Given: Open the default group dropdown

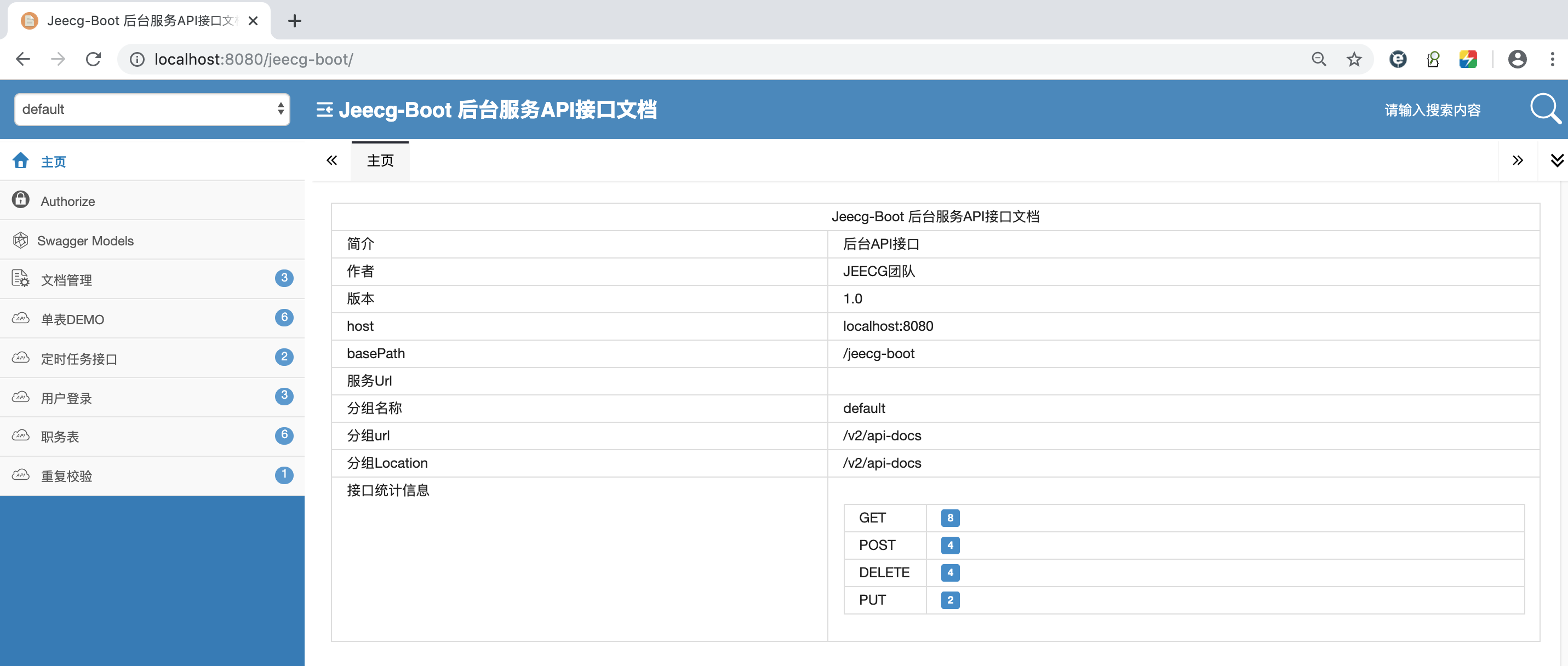Looking at the screenshot, I should [x=152, y=109].
